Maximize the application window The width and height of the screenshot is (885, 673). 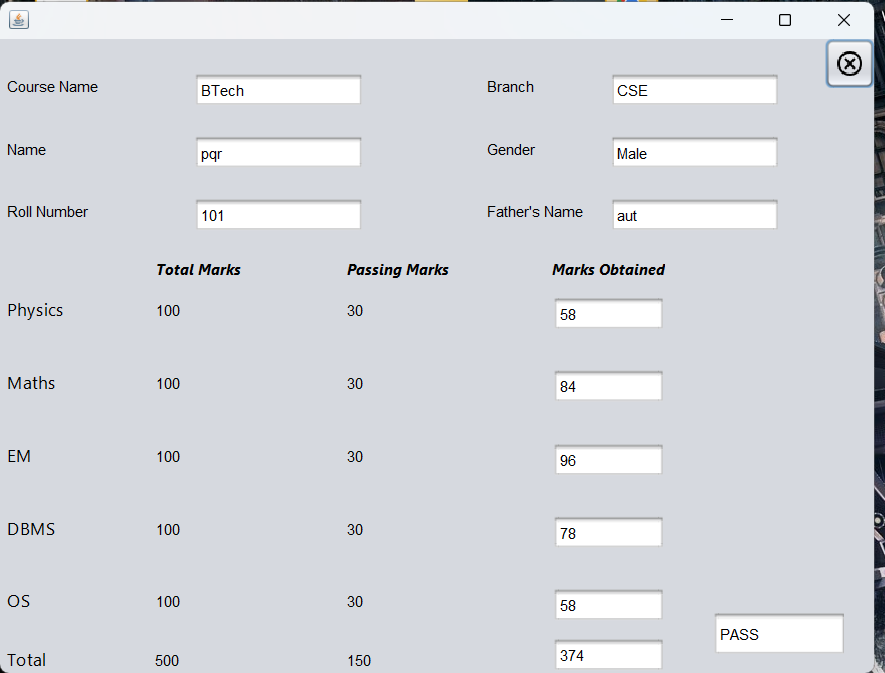[784, 19]
